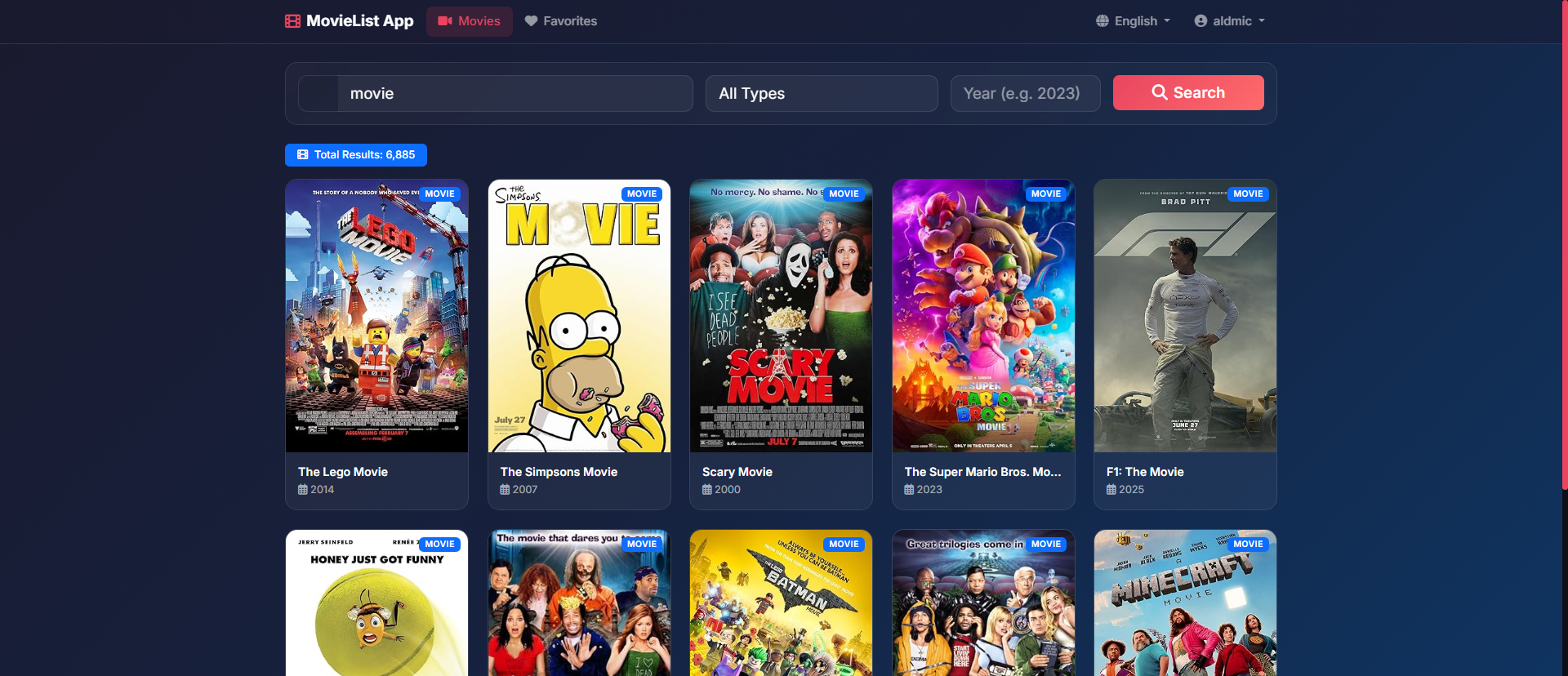Click The Lego Movie title text
Image resolution: width=1568 pixels, height=676 pixels.
pyautogui.click(x=343, y=472)
